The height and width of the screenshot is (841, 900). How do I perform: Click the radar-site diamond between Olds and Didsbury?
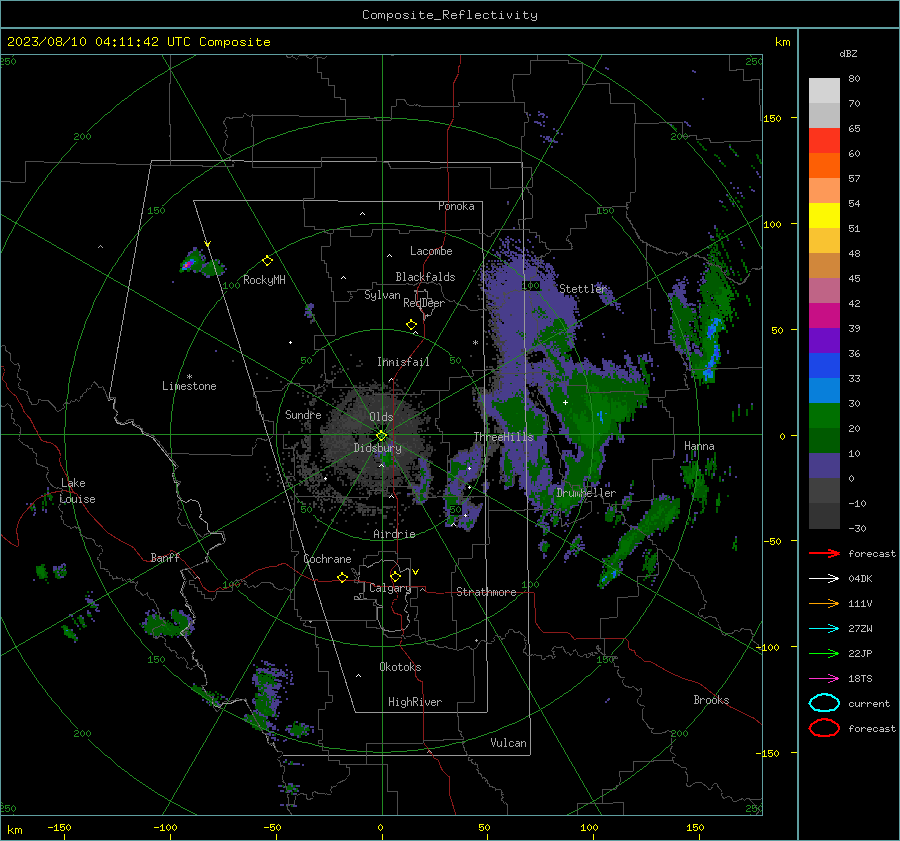coord(381,435)
